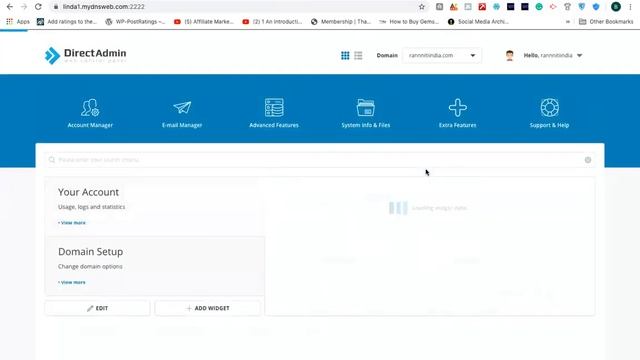This screenshot has height=360, width=640.
Task: Click the browser address bar URL
Action: tap(104, 7)
